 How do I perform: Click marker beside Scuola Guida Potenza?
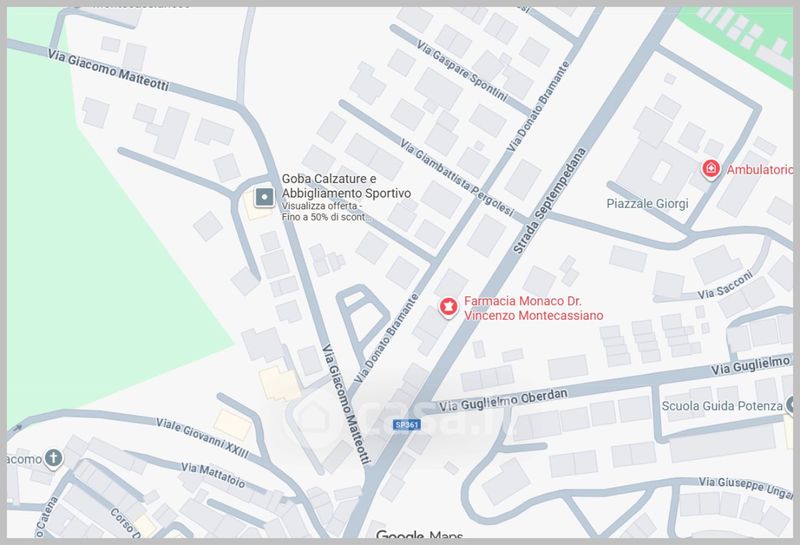(792, 405)
